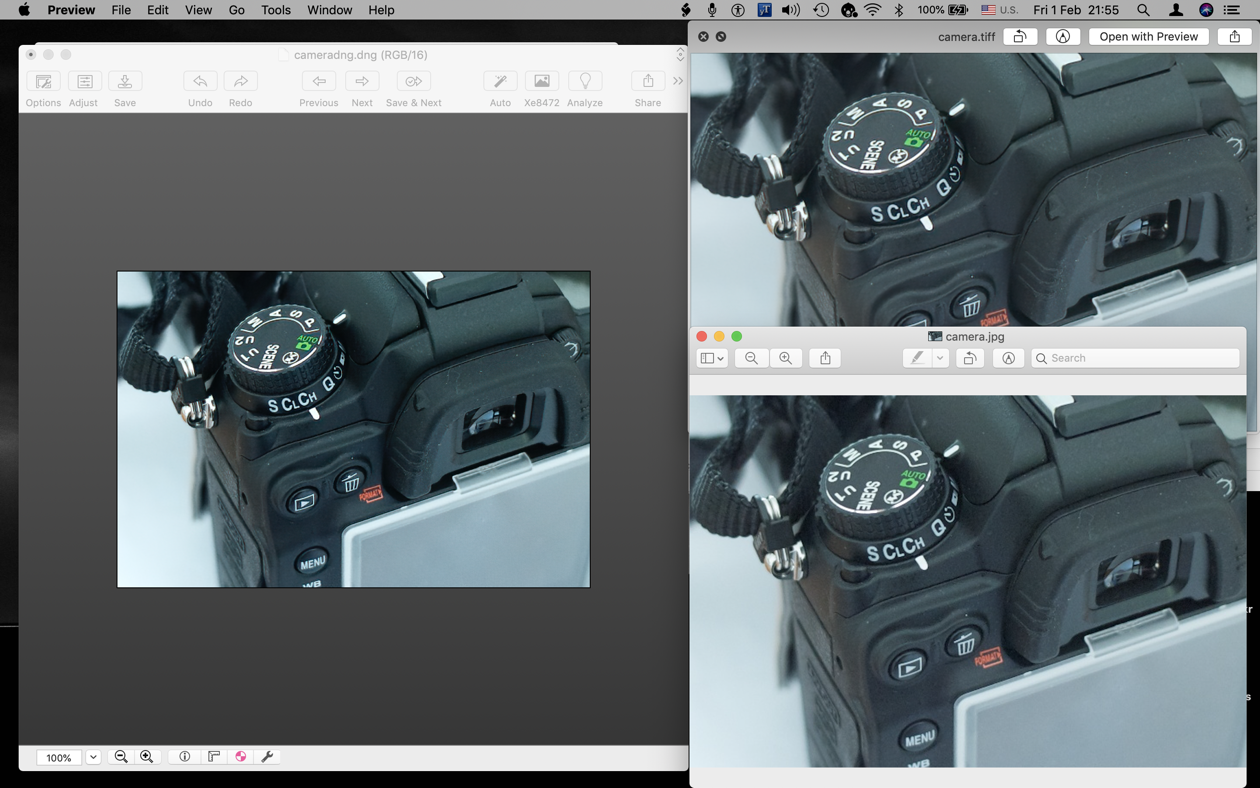Show Markup toolbar in the camera.jpg window

[1008, 358]
